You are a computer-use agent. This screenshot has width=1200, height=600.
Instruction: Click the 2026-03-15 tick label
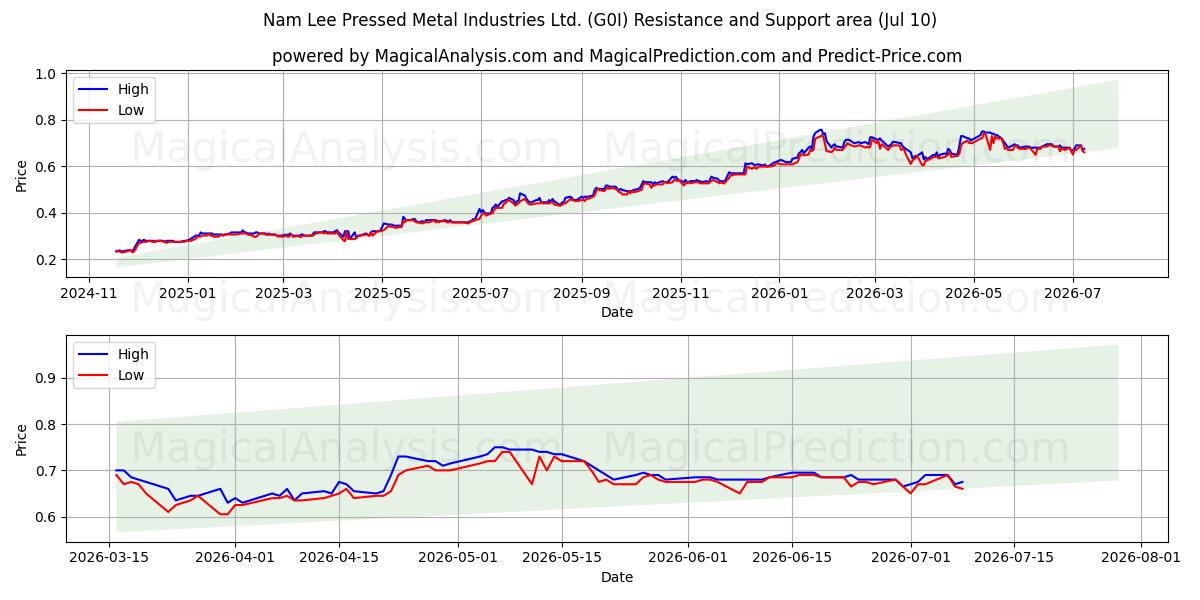click(109, 557)
